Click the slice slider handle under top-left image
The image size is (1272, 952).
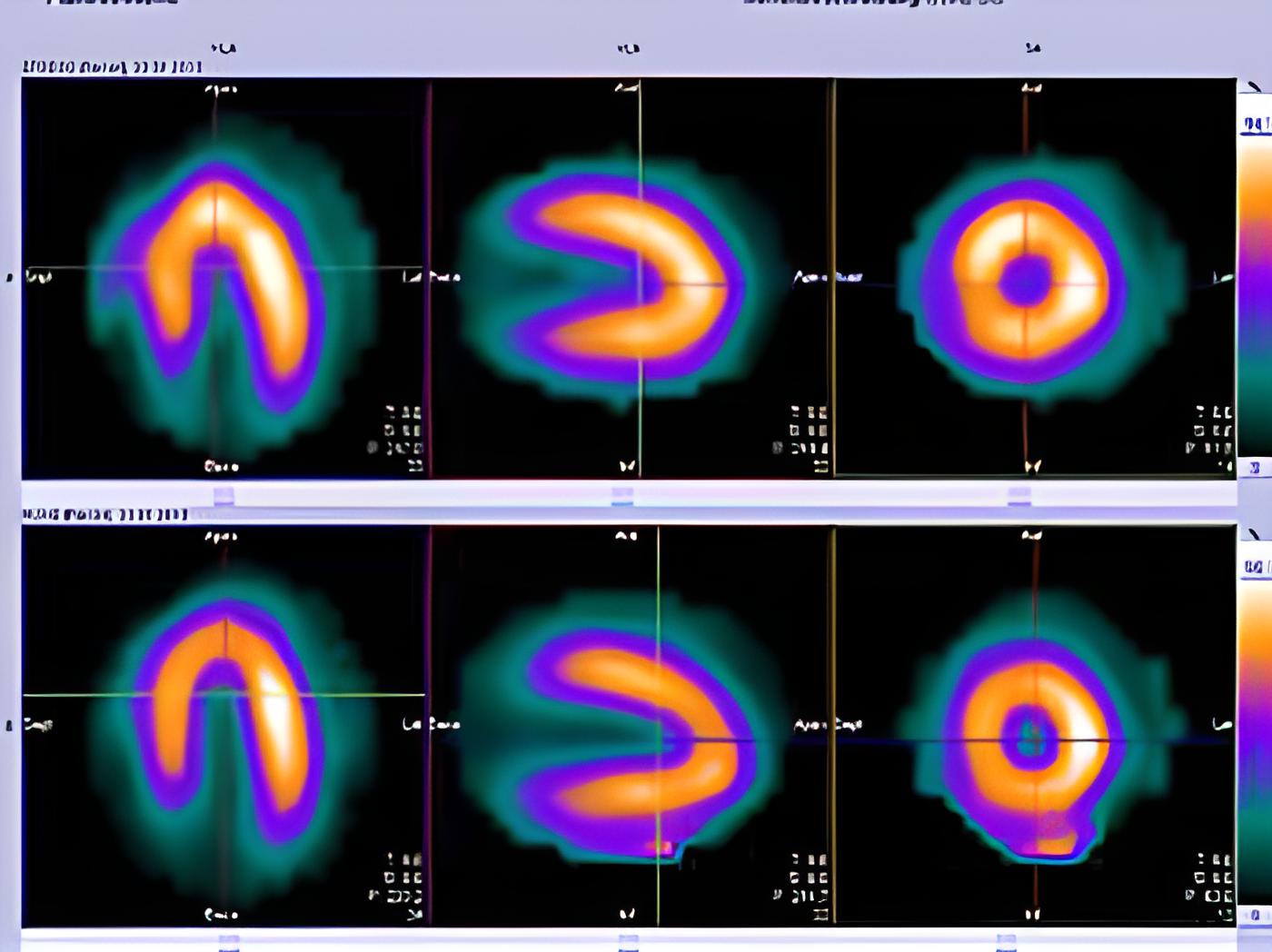224,496
